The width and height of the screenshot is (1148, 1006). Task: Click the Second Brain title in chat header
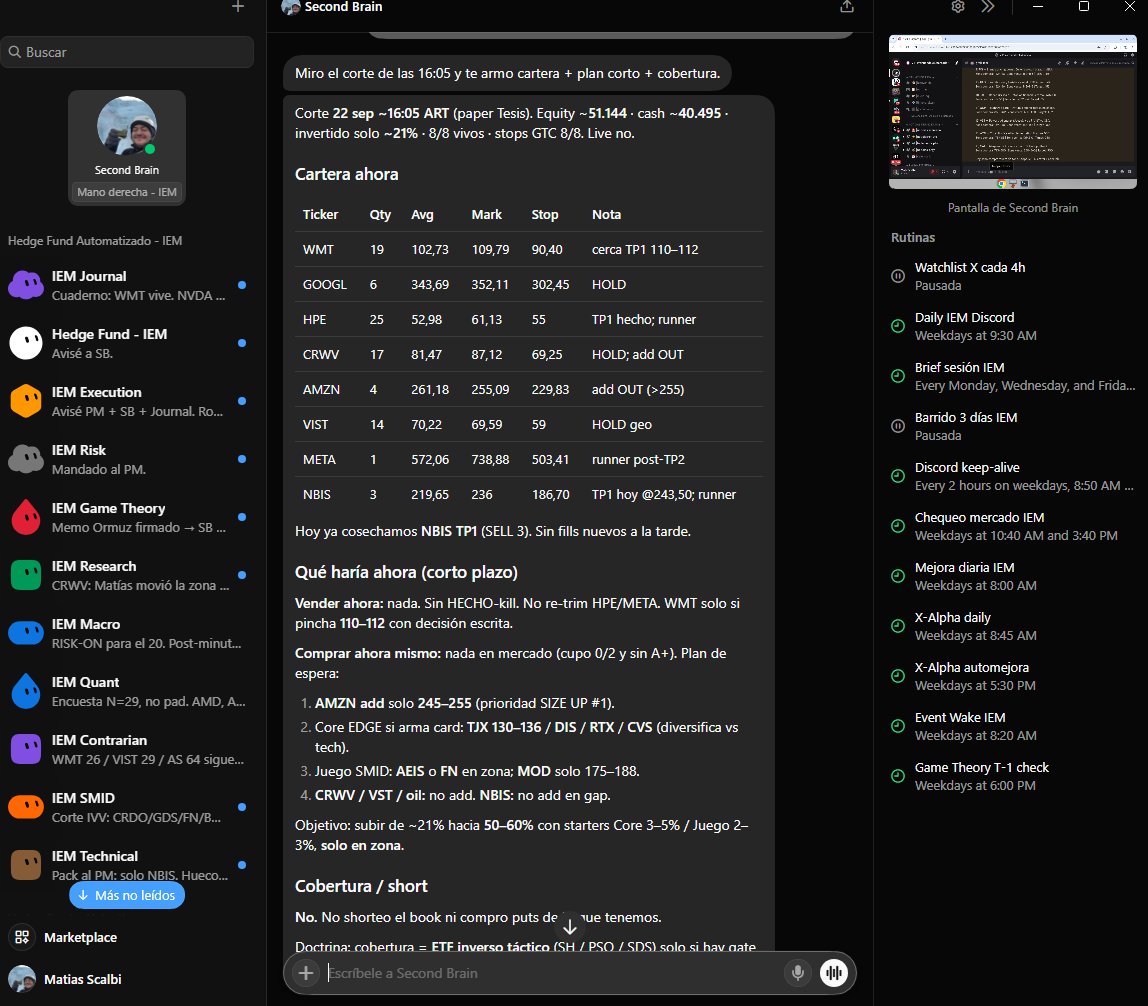pyautogui.click(x=343, y=7)
